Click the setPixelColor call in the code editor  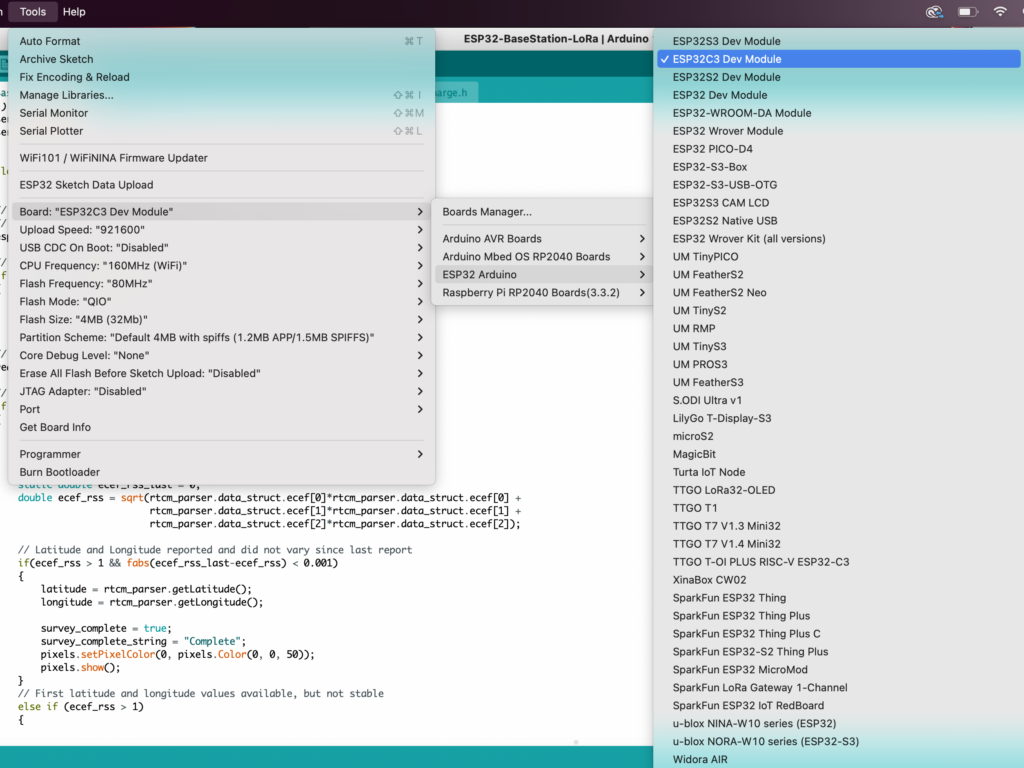[x=118, y=654]
